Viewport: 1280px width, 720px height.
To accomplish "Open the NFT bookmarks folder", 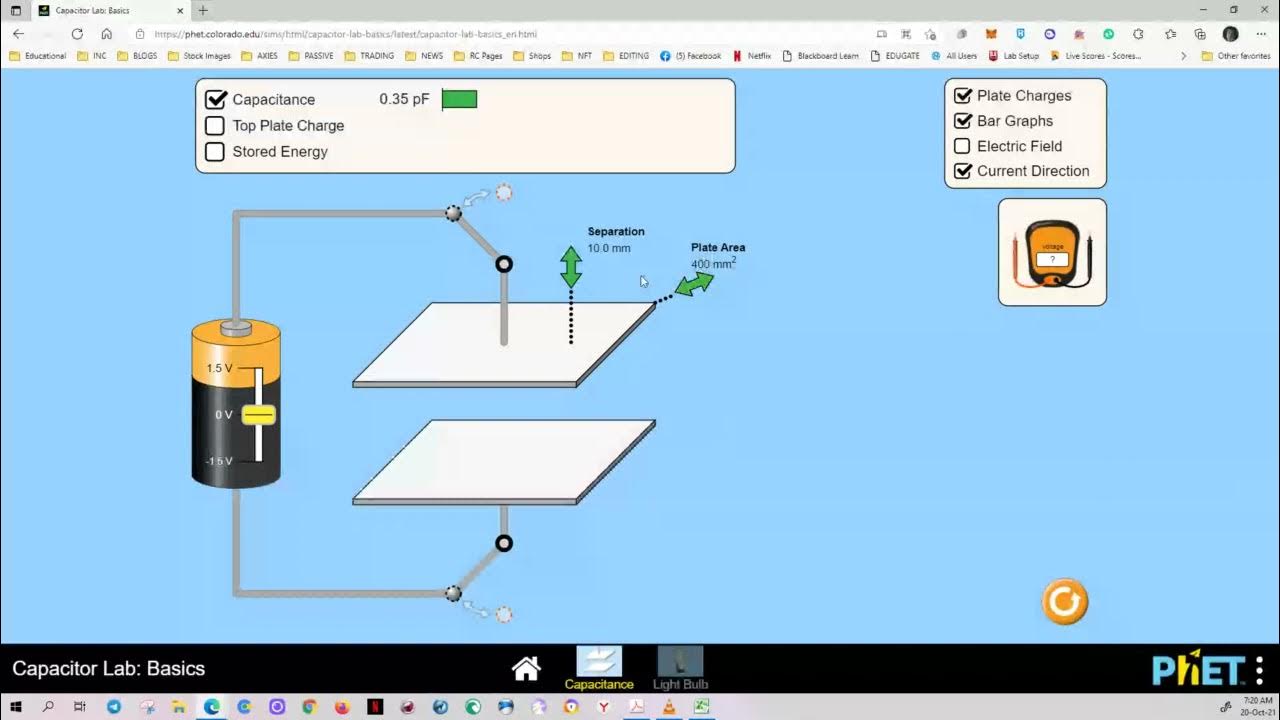I will click(x=577, y=56).
